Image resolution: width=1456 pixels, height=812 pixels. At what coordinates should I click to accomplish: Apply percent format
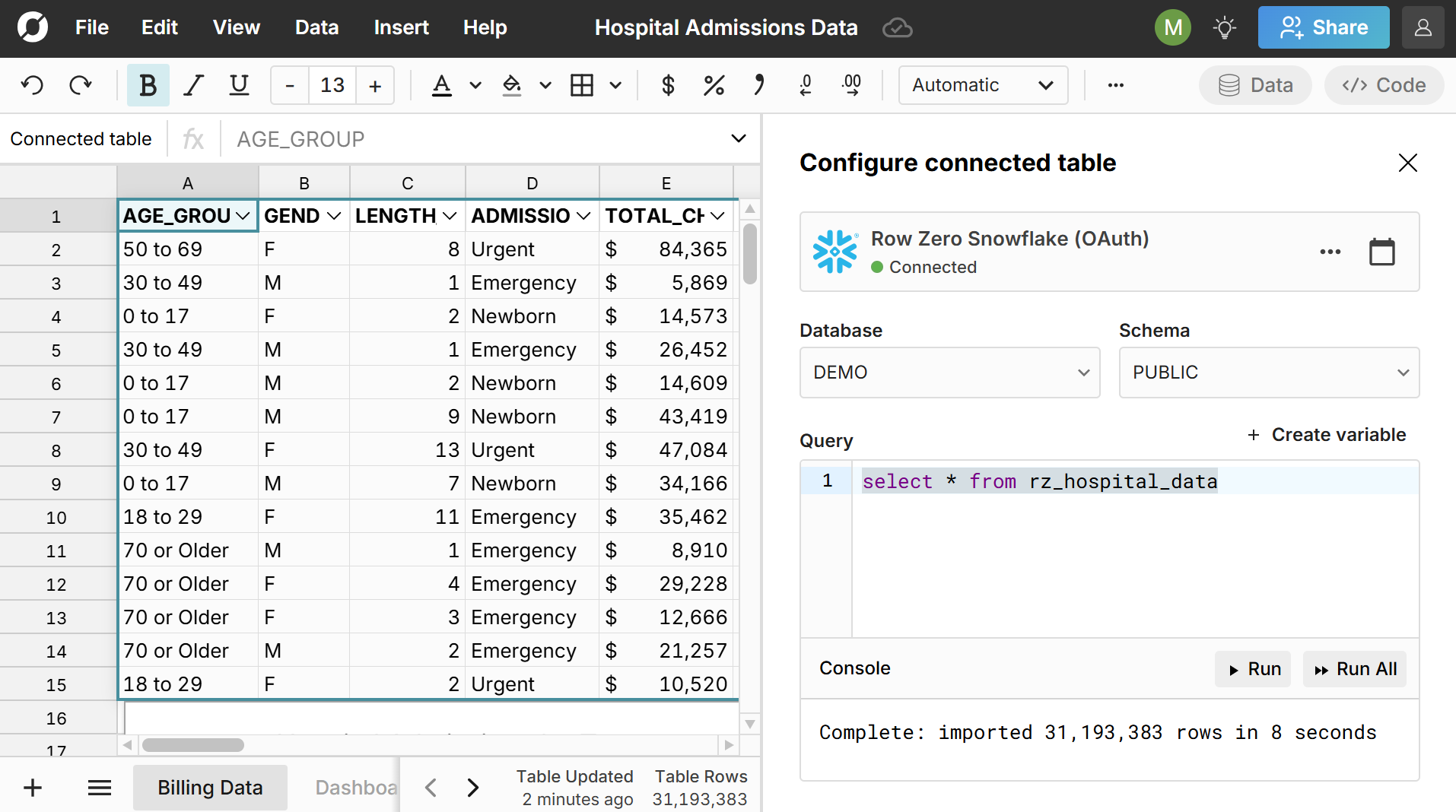point(713,84)
